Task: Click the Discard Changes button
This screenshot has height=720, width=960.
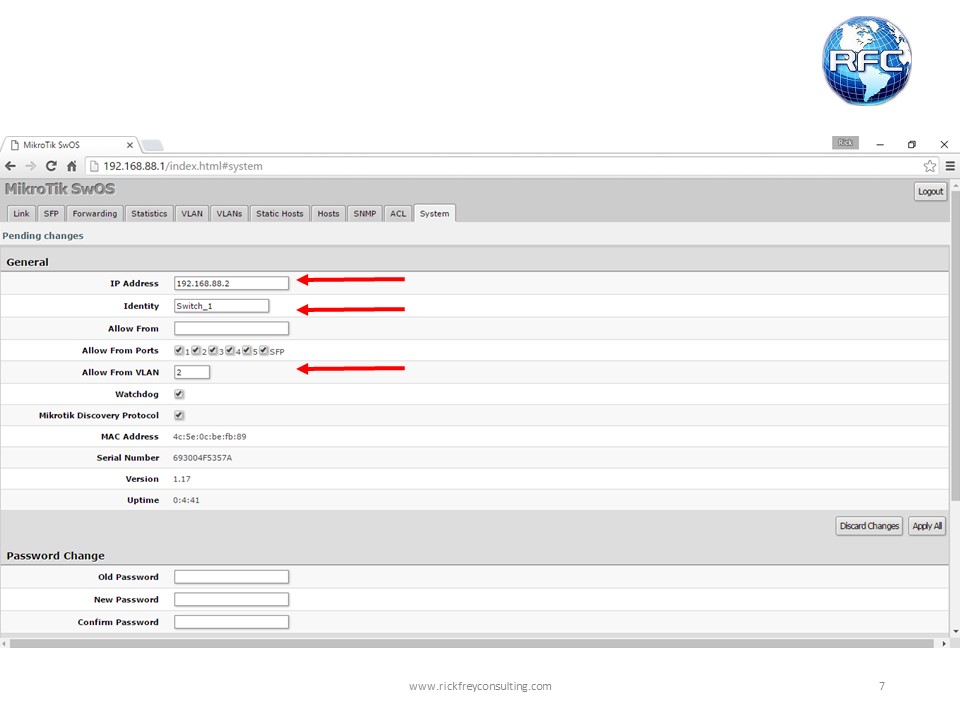Action: tap(868, 525)
